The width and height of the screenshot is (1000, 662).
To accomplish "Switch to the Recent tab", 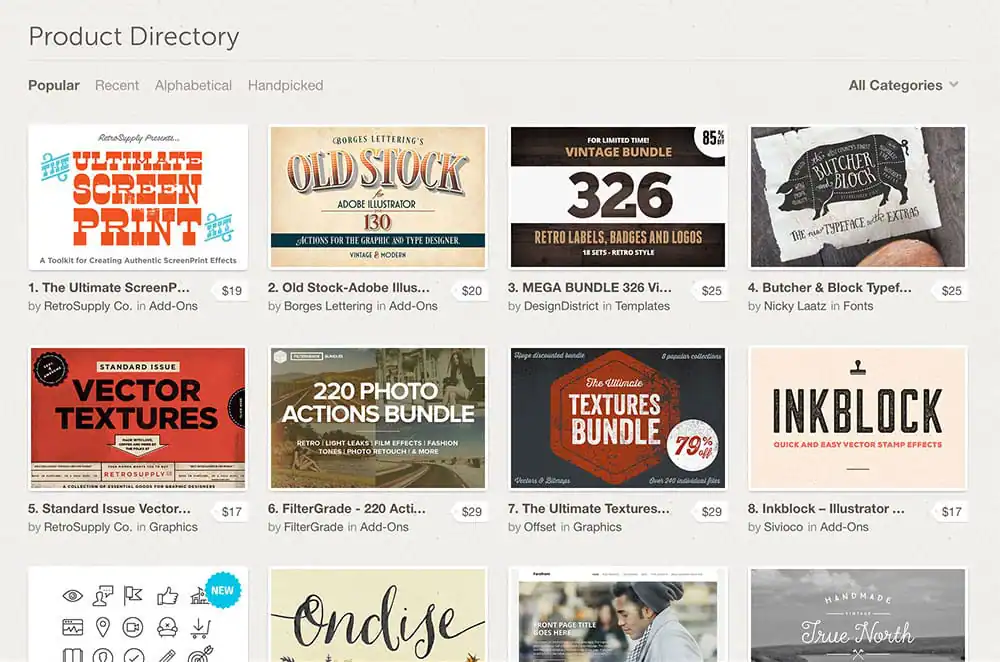I will pos(117,85).
